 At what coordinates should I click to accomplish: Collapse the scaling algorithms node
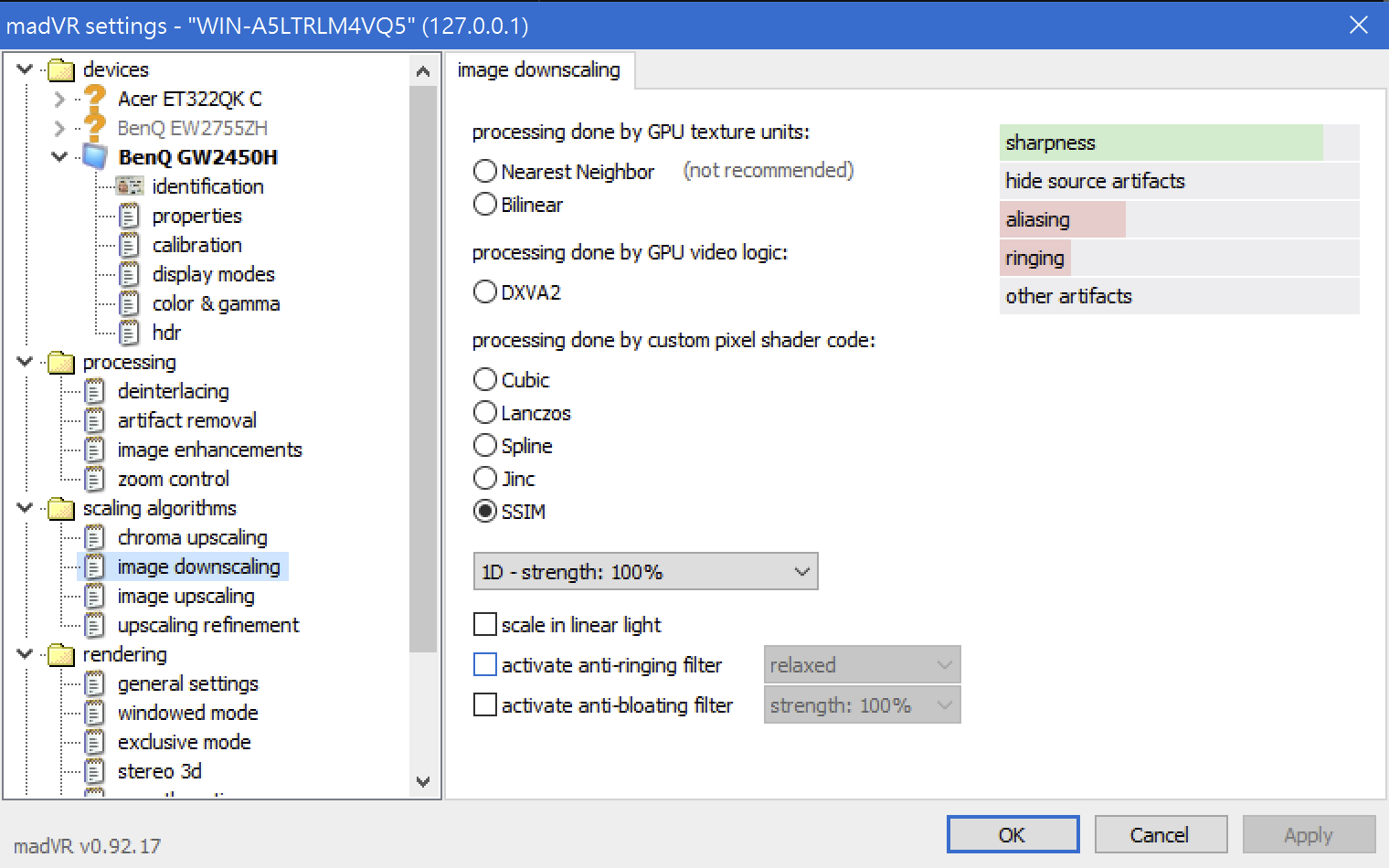click(x=25, y=508)
